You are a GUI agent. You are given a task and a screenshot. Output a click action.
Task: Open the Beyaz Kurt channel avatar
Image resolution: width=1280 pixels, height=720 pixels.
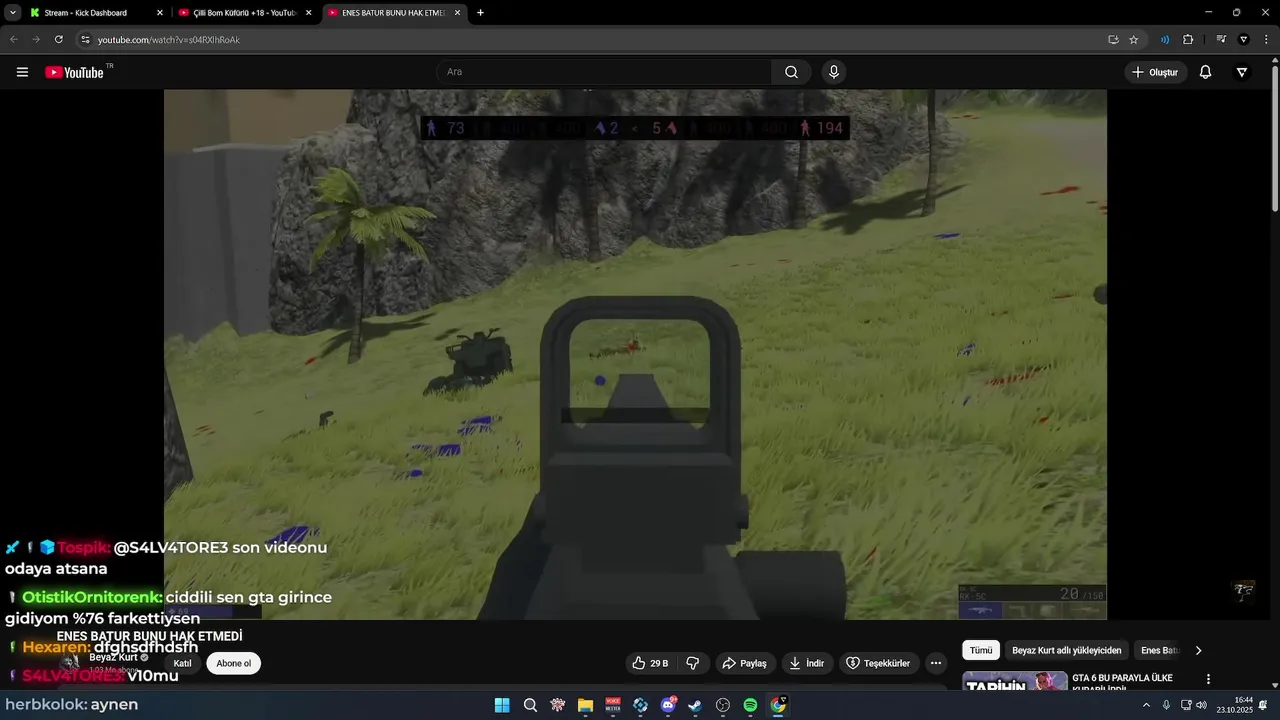pos(70,662)
